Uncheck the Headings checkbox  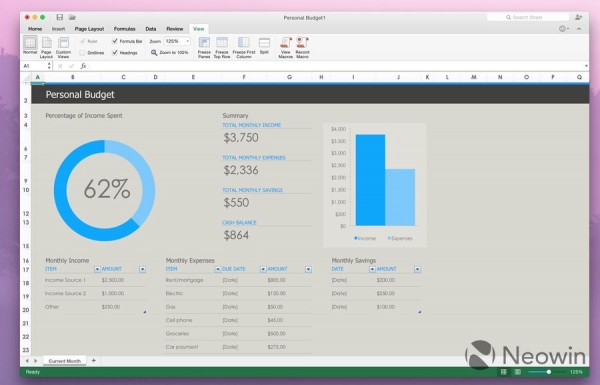[114, 52]
